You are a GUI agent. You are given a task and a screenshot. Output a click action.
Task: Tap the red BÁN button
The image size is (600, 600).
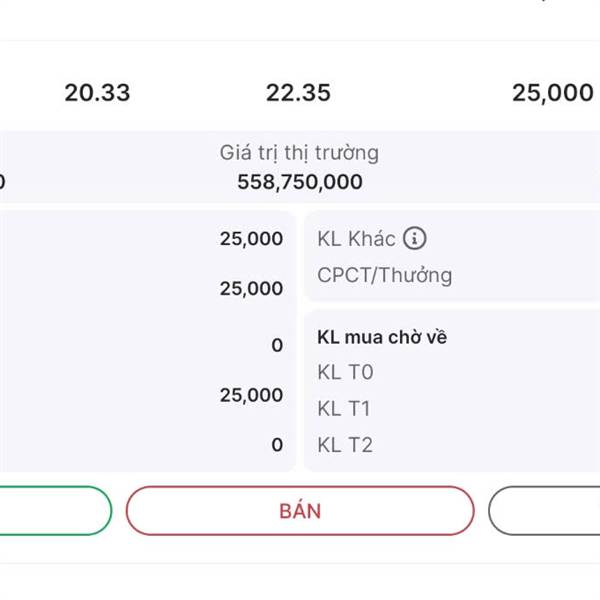tap(300, 511)
